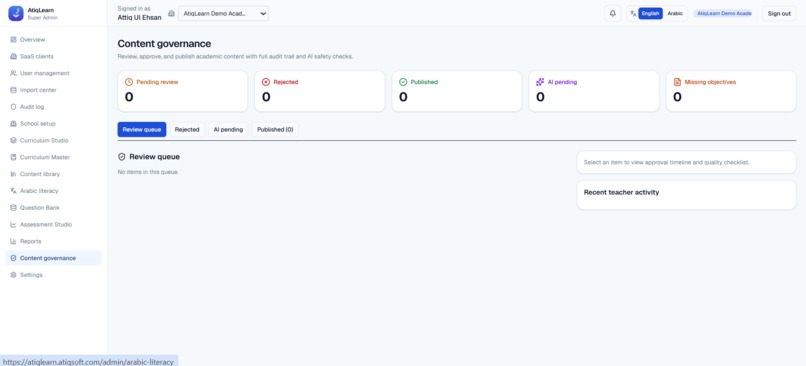Click the Rejected stat card
Screen dimensions: 806x366
point(320,91)
